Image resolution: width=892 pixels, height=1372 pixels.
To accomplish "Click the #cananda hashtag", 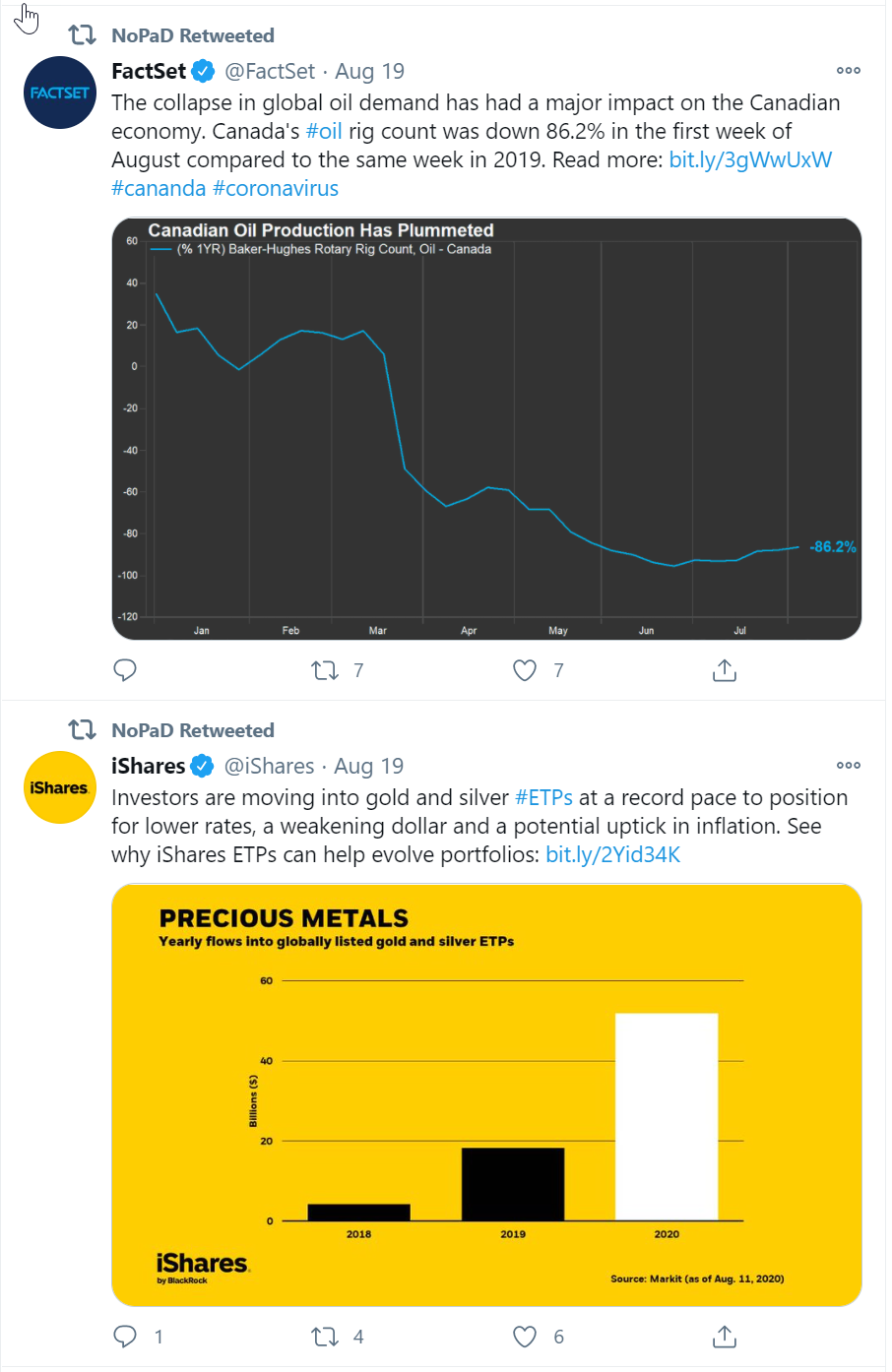I will click(x=159, y=189).
